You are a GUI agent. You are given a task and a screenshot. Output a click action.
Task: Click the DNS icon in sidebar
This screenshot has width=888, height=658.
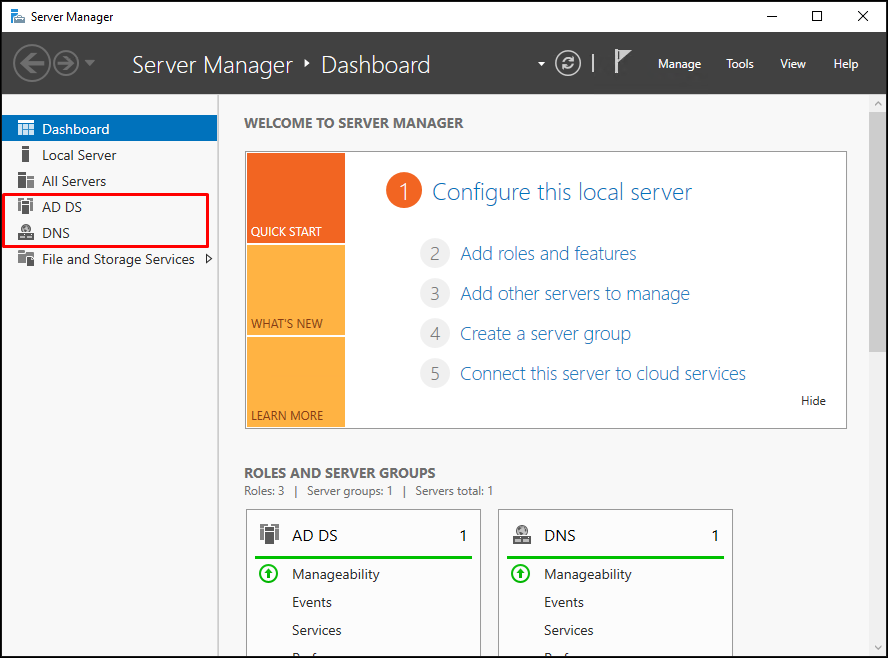coord(26,232)
